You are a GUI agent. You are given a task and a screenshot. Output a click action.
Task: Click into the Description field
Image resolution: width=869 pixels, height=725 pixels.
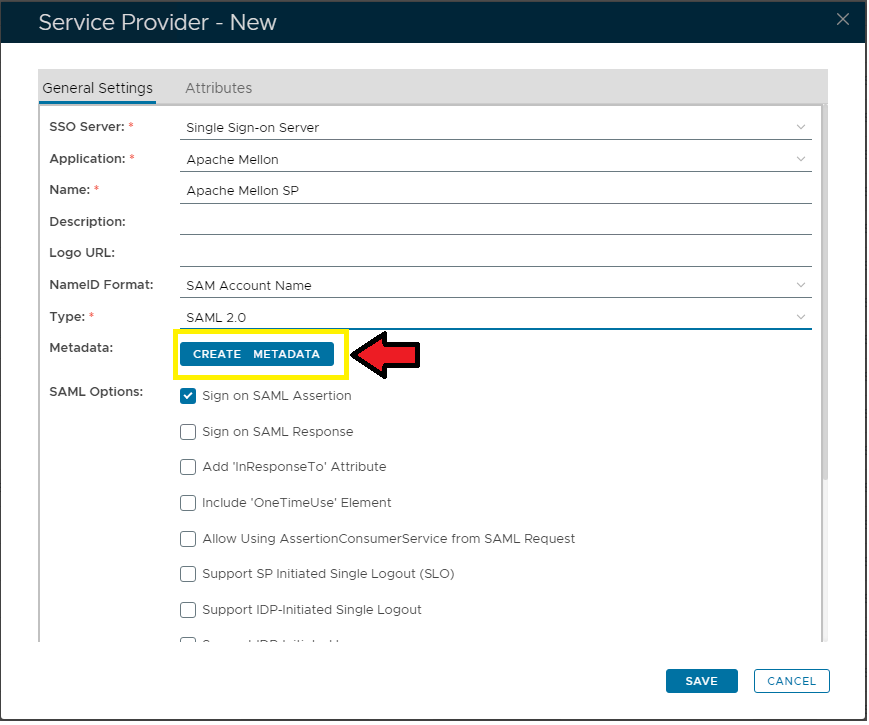coord(495,222)
